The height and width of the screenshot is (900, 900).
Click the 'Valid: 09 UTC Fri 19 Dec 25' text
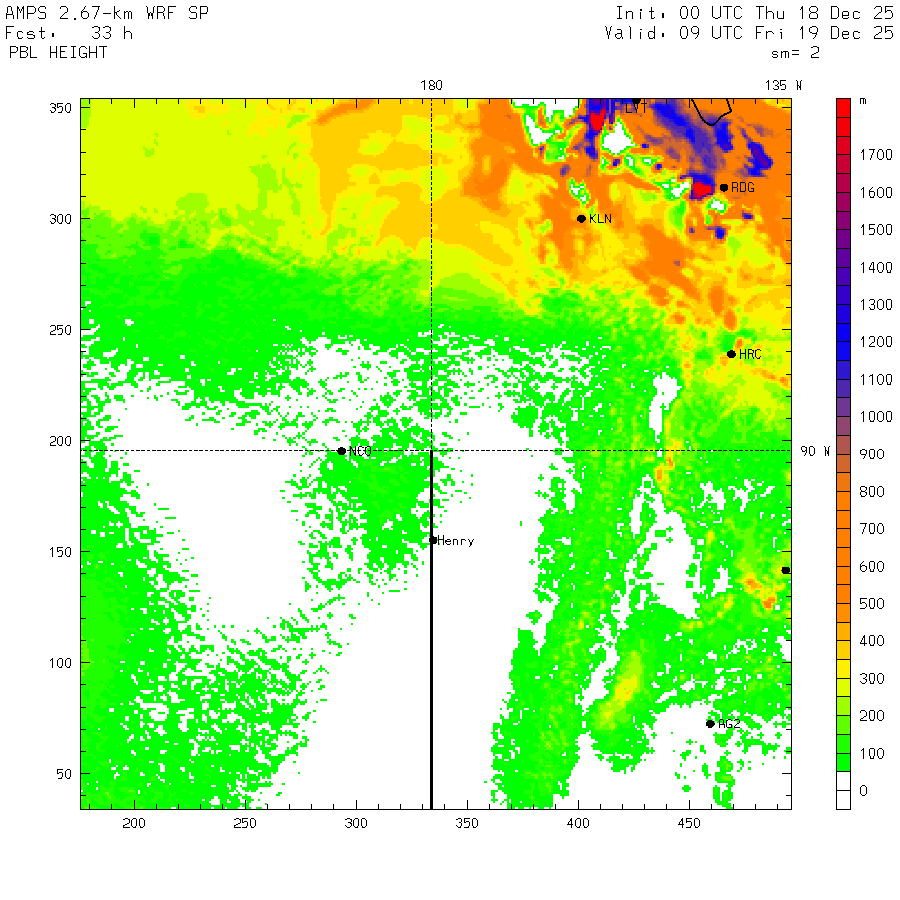point(749,33)
